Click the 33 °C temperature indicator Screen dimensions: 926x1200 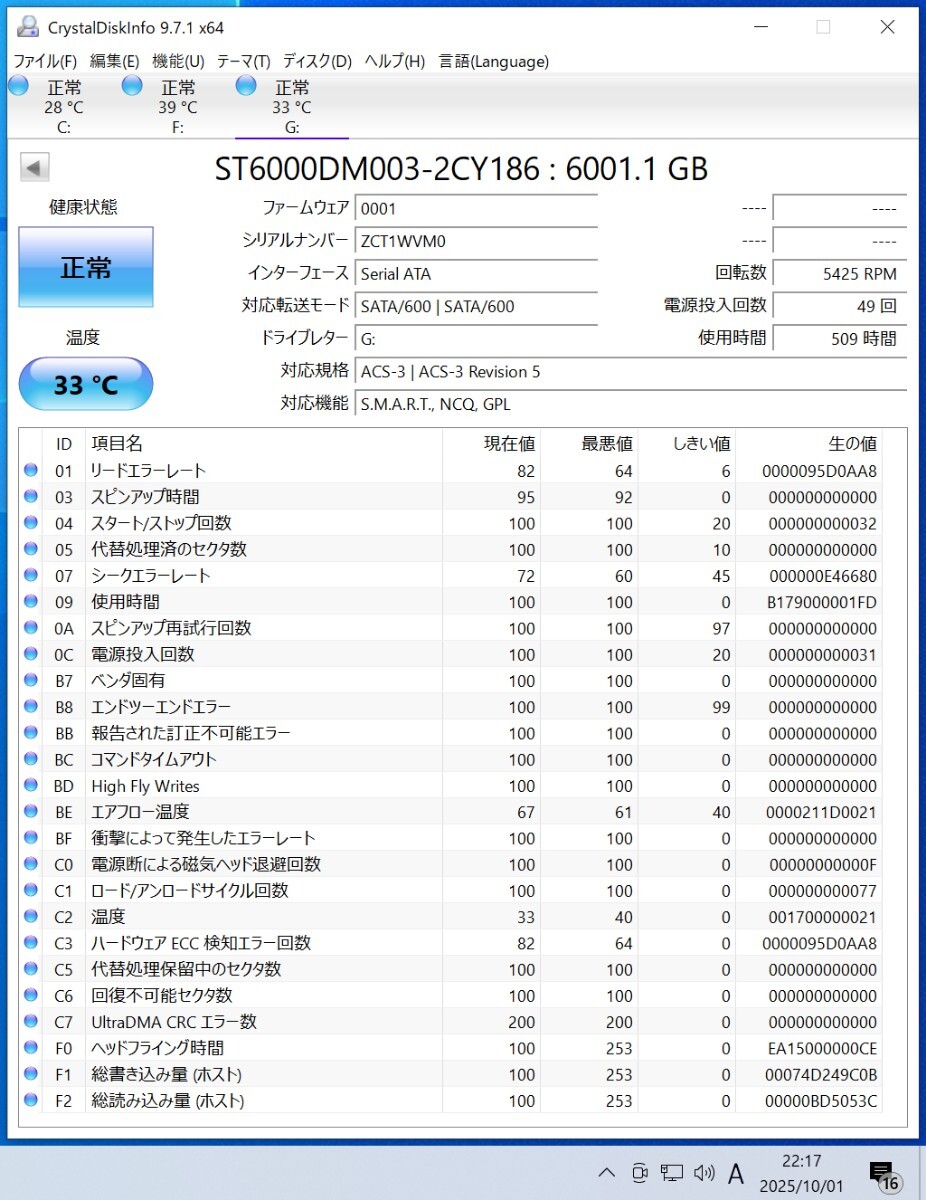(x=86, y=384)
